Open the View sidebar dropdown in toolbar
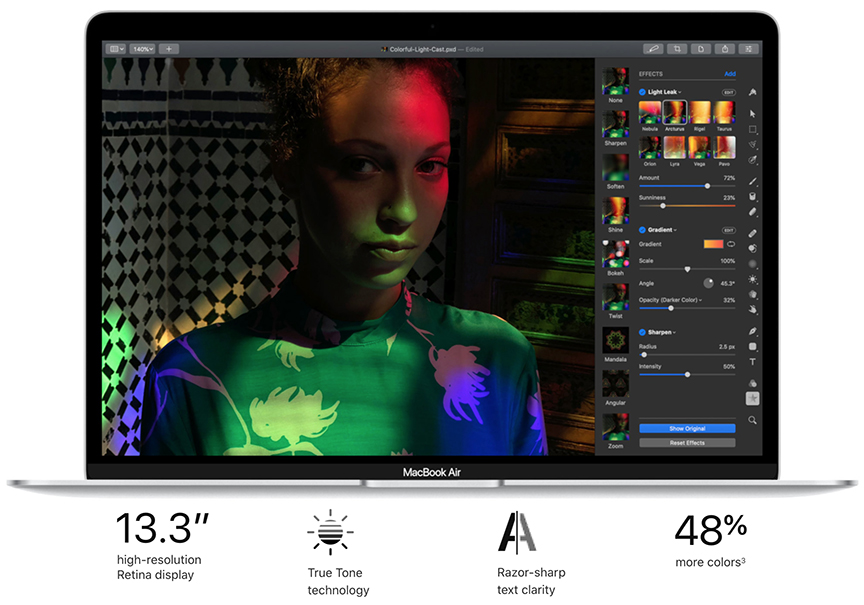The image size is (864, 605). coord(116,49)
